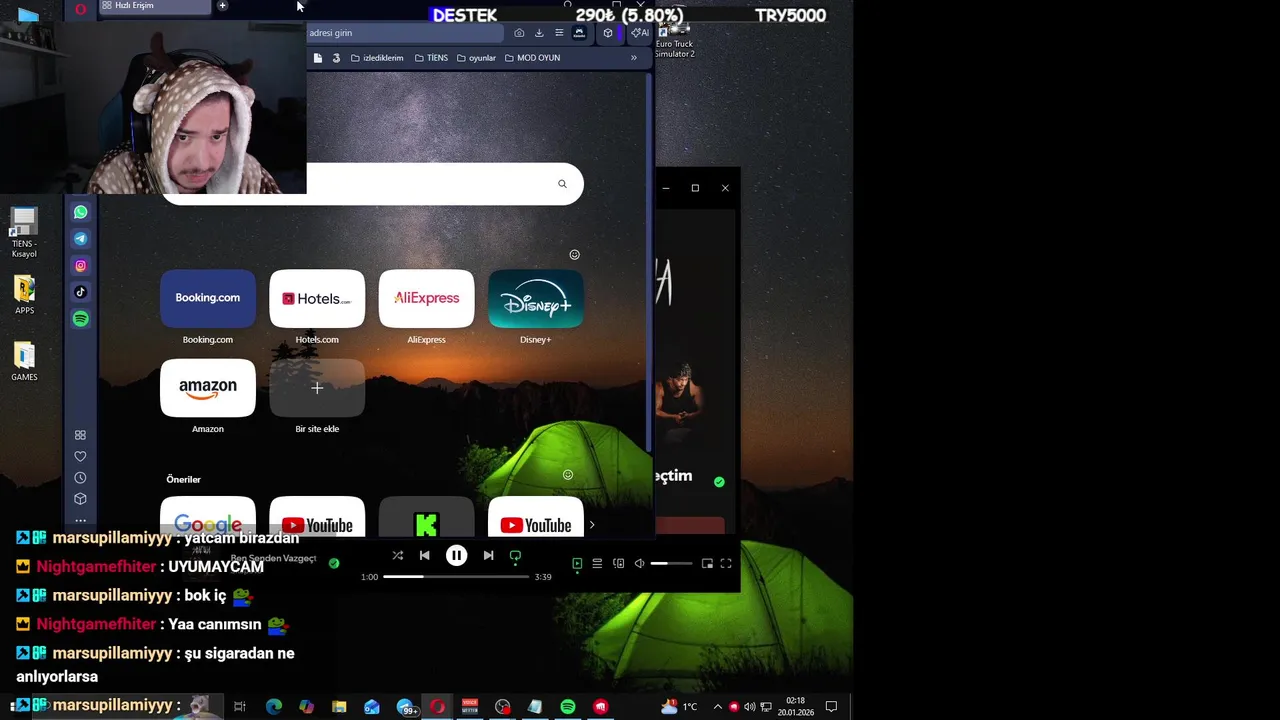Click the smiley icon near suggestions

tap(568, 475)
